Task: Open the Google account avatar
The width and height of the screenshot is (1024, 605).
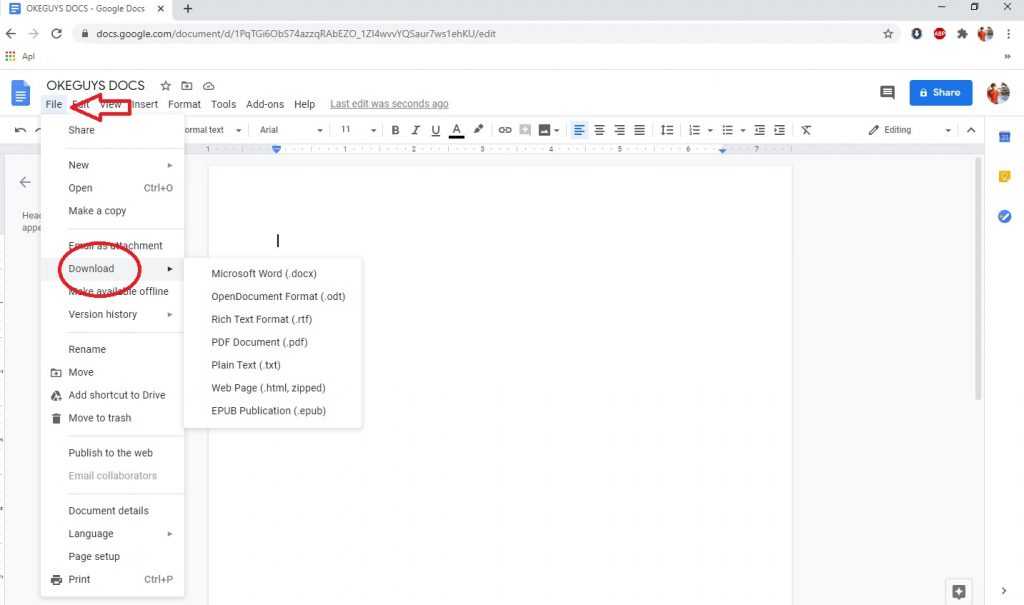Action: (x=998, y=93)
